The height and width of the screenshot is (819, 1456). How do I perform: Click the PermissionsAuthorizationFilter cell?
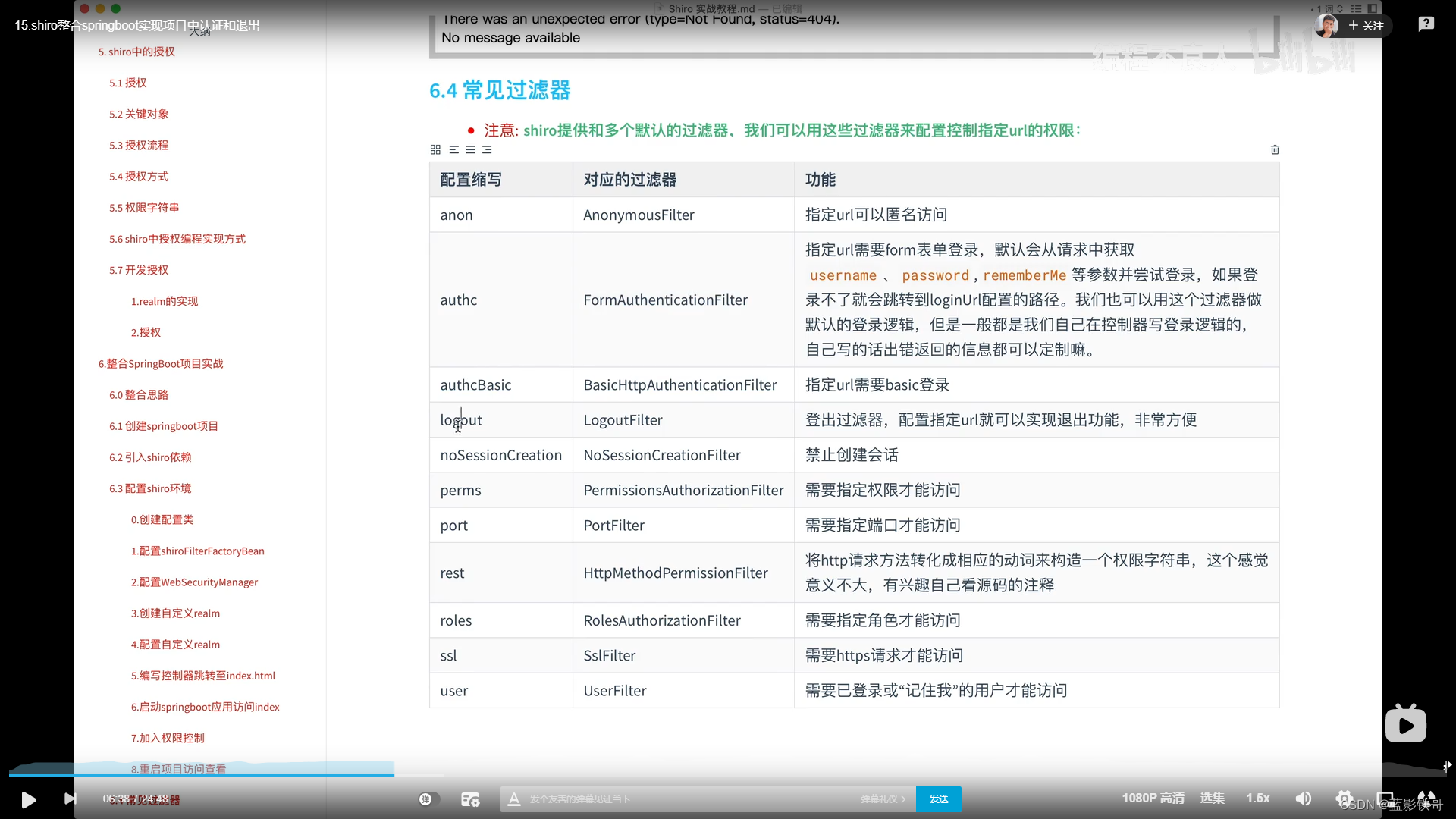pos(683,490)
